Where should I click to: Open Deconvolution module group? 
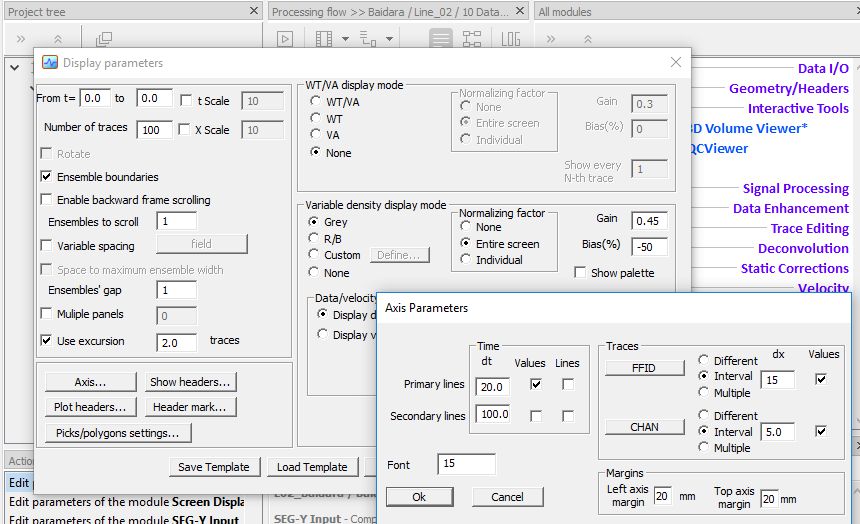803,248
